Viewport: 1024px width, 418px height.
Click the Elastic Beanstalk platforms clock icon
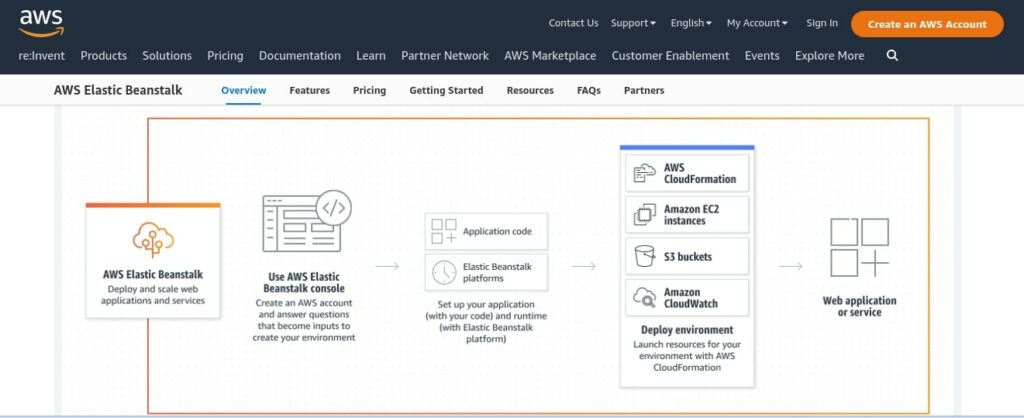444,272
